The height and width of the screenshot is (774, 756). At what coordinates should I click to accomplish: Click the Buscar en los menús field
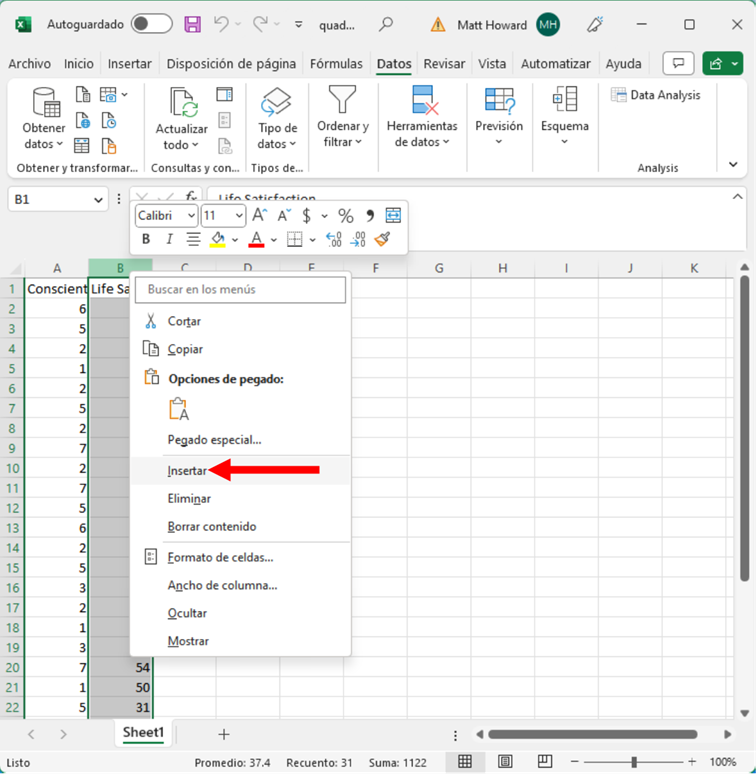pos(241,290)
